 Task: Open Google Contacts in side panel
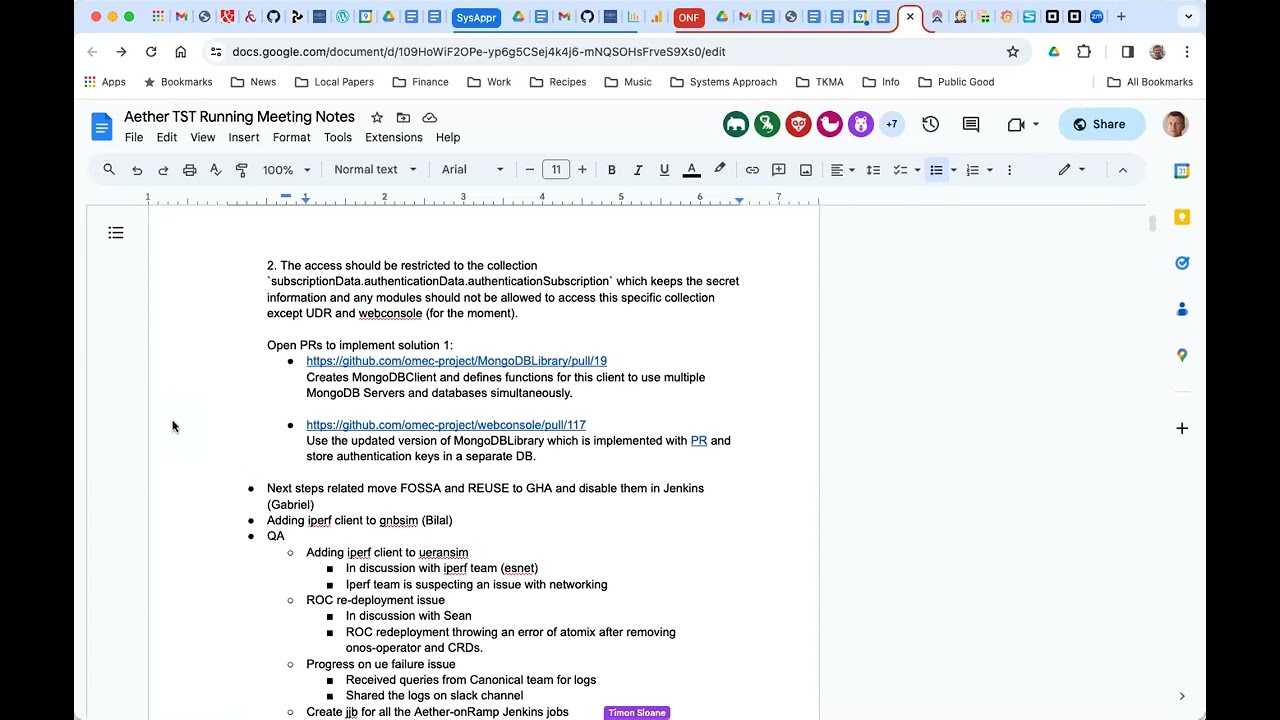[1182, 309]
